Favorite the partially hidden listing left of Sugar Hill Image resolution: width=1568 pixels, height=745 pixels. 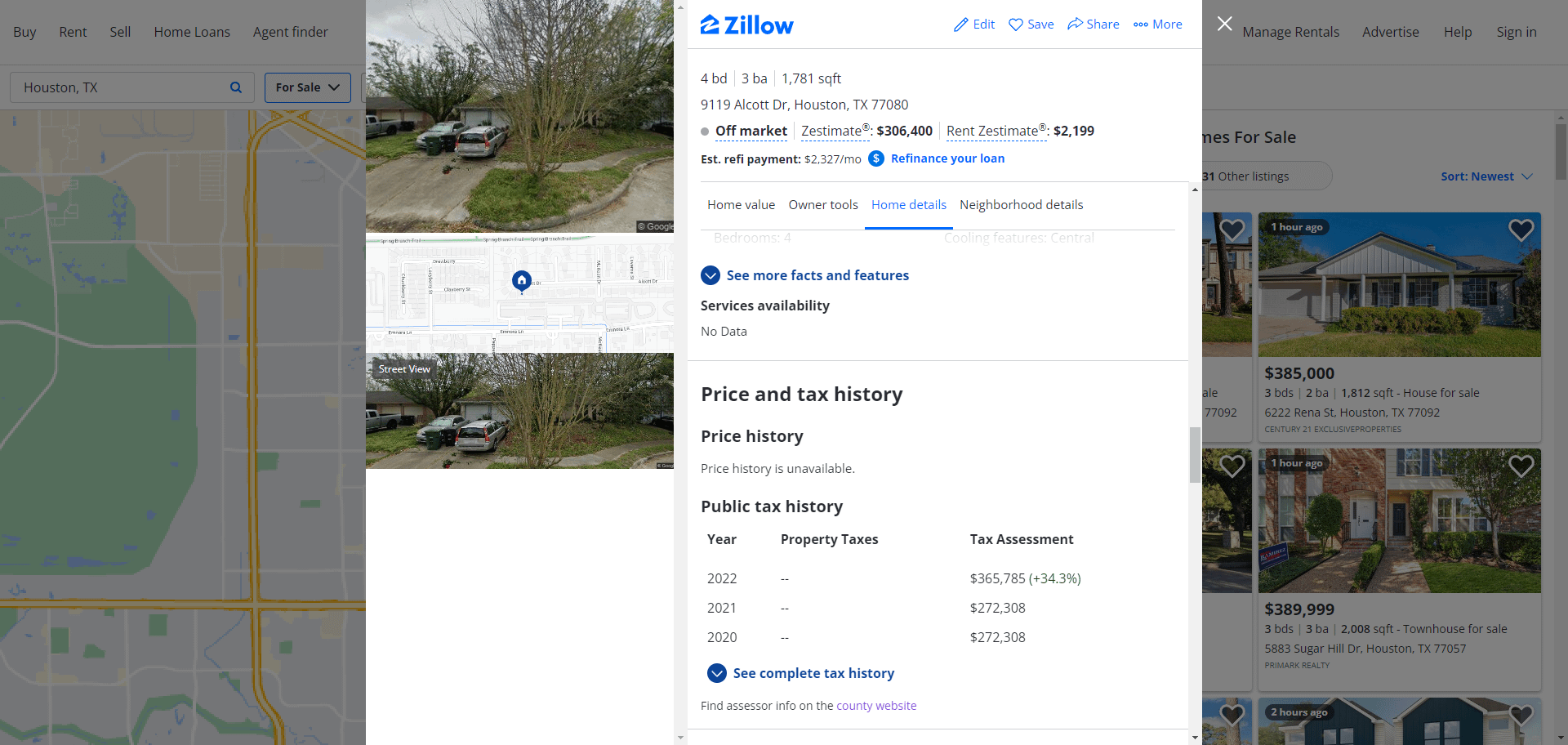pos(1232,466)
